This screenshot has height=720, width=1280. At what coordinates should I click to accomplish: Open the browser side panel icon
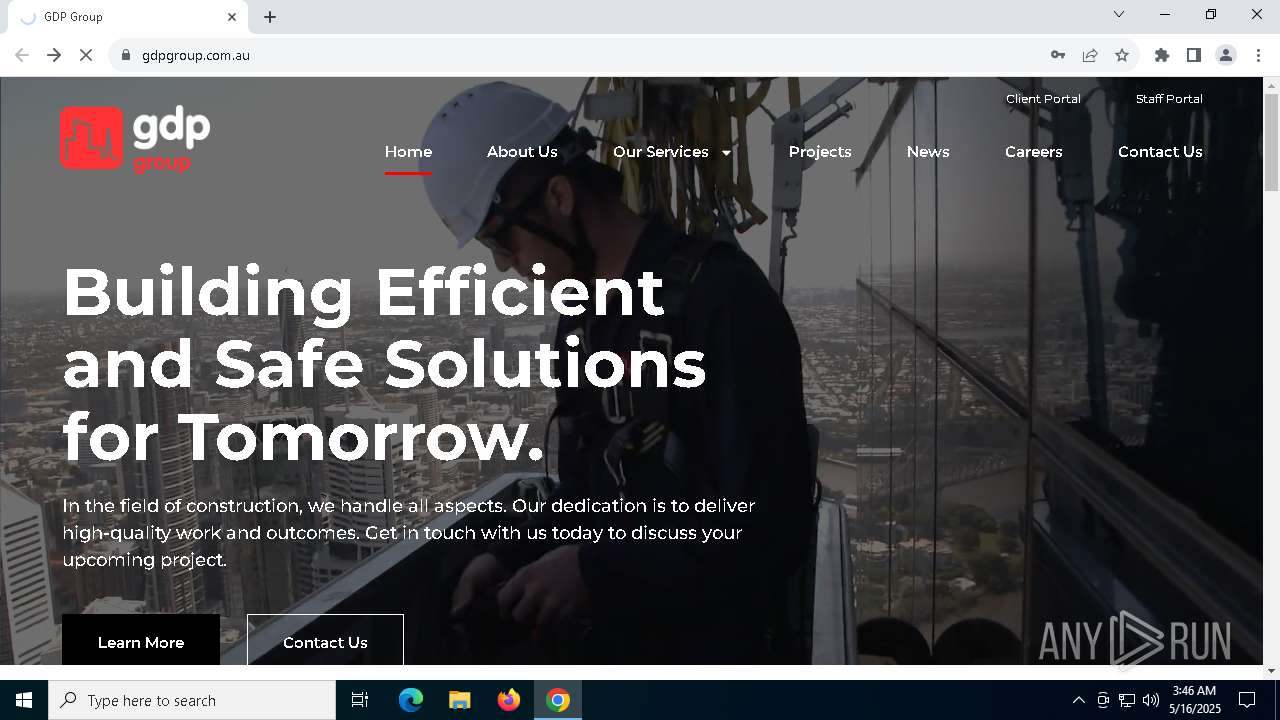(x=1194, y=55)
